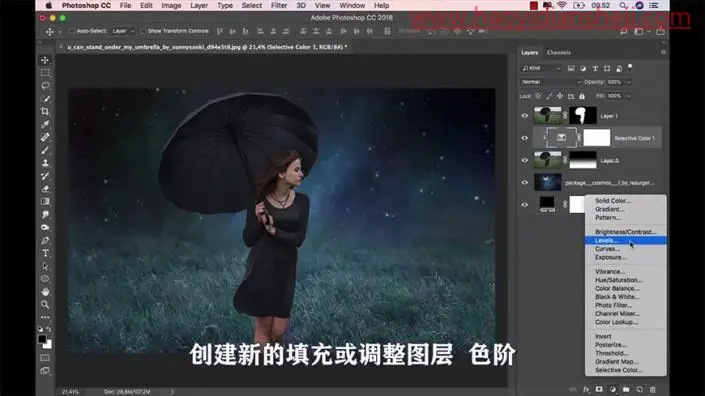Viewport: 705px width, 396px height.
Task: Choose Levels from adjustment menu
Action: pyautogui.click(x=625, y=240)
